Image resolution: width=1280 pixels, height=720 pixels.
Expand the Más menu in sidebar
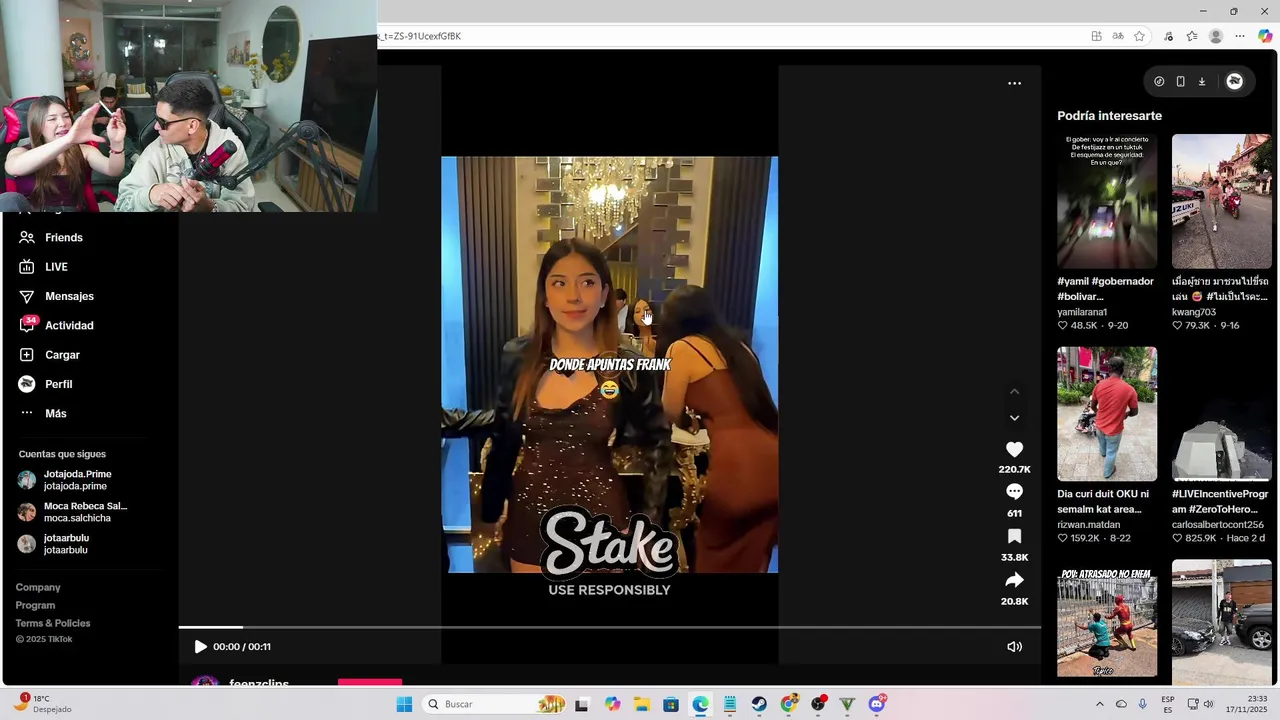click(55, 413)
